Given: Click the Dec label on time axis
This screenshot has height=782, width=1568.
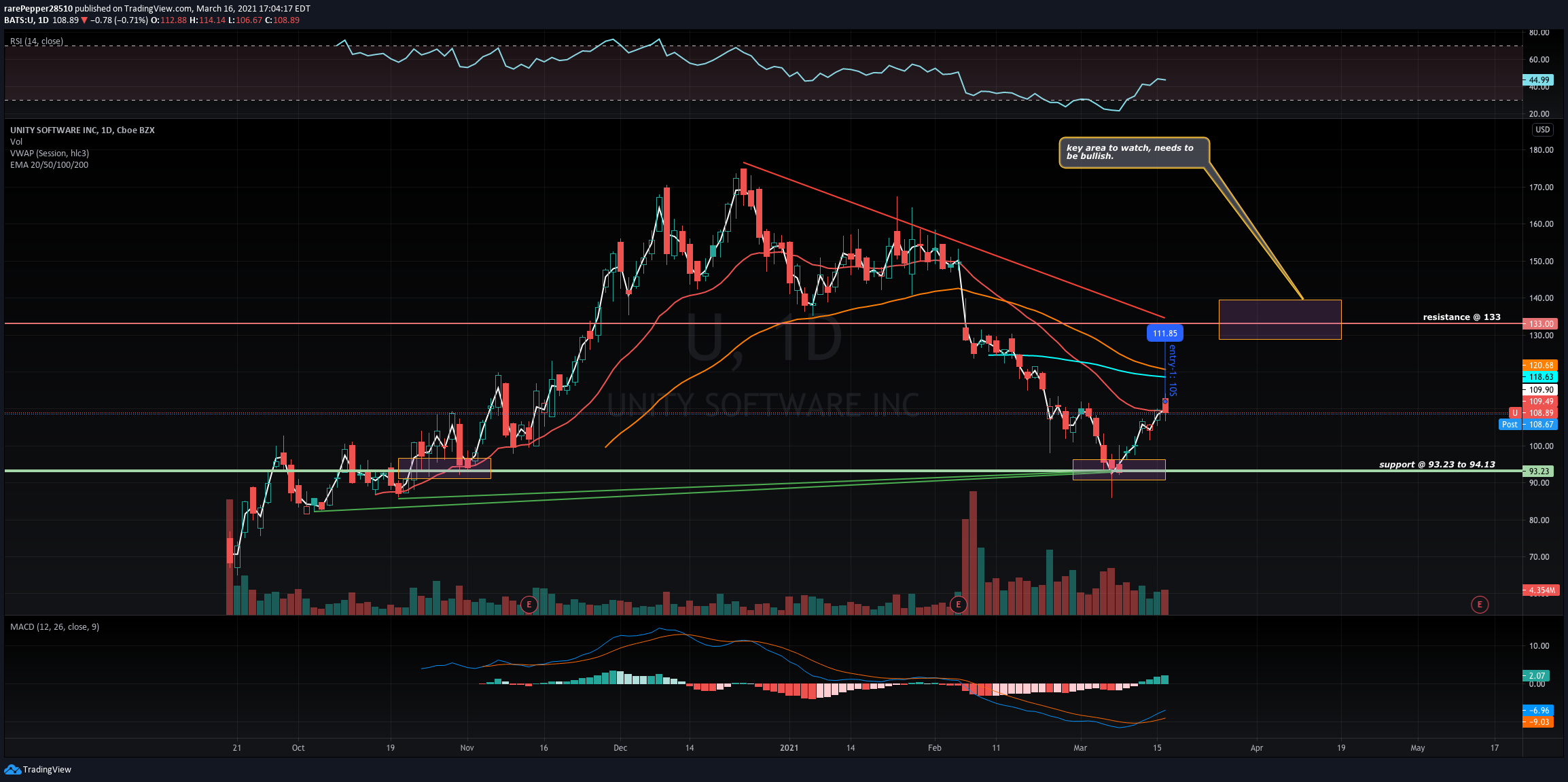Looking at the screenshot, I should coord(620,748).
